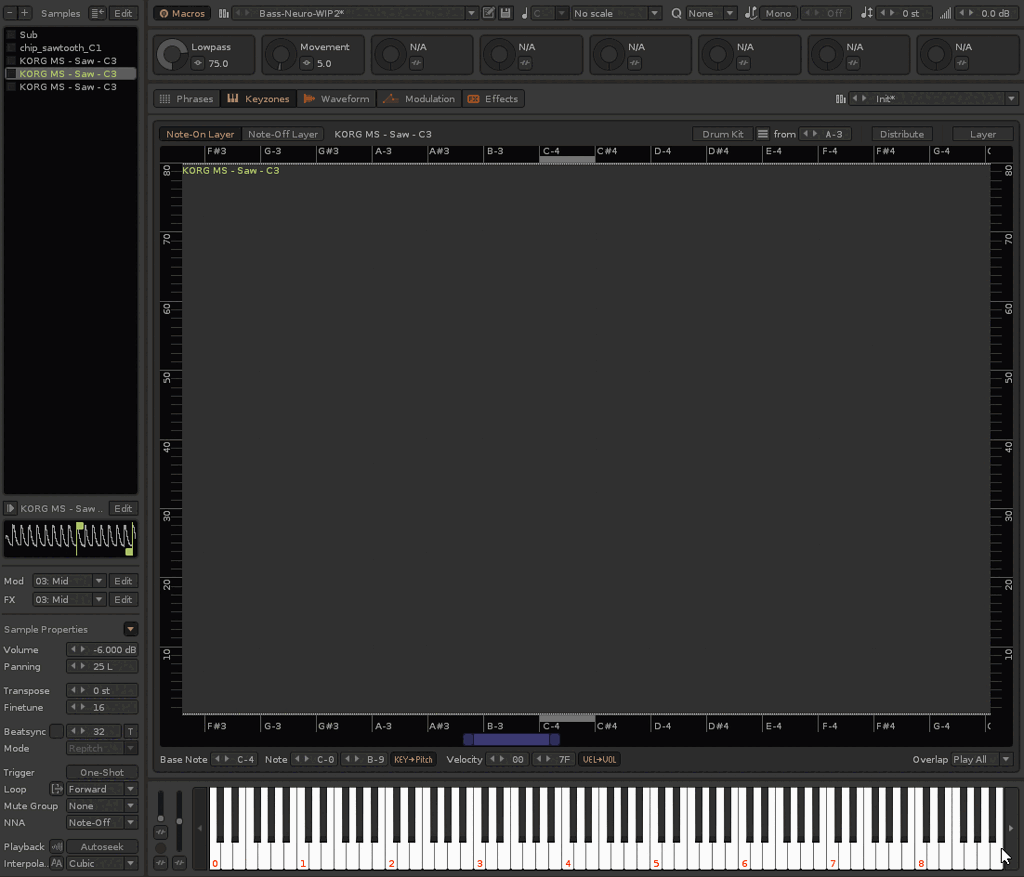The height and width of the screenshot is (877, 1024).
Task: Click the Beatsync T button
Action: tap(131, 731)
